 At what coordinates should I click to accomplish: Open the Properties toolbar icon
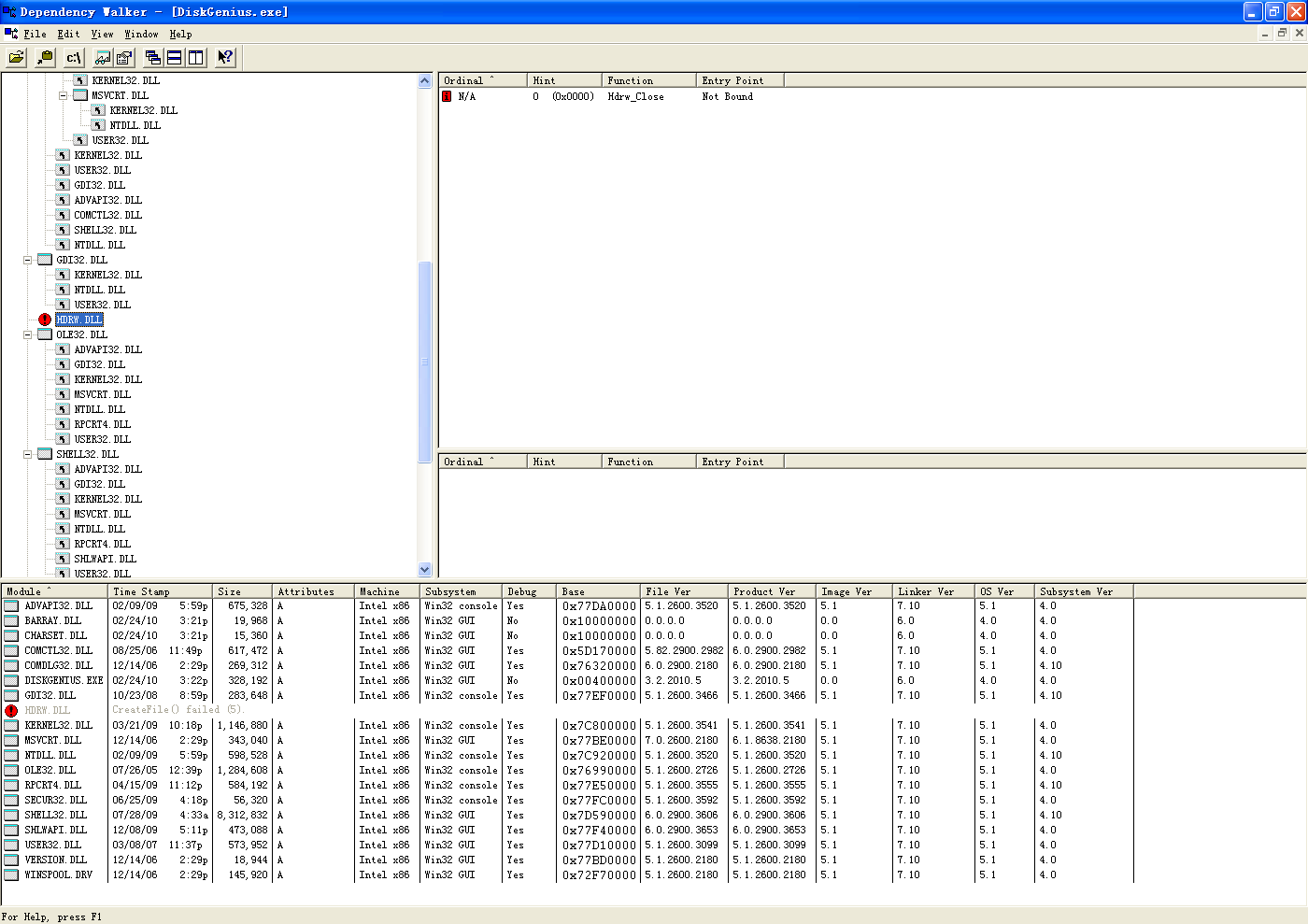[124, 57]
